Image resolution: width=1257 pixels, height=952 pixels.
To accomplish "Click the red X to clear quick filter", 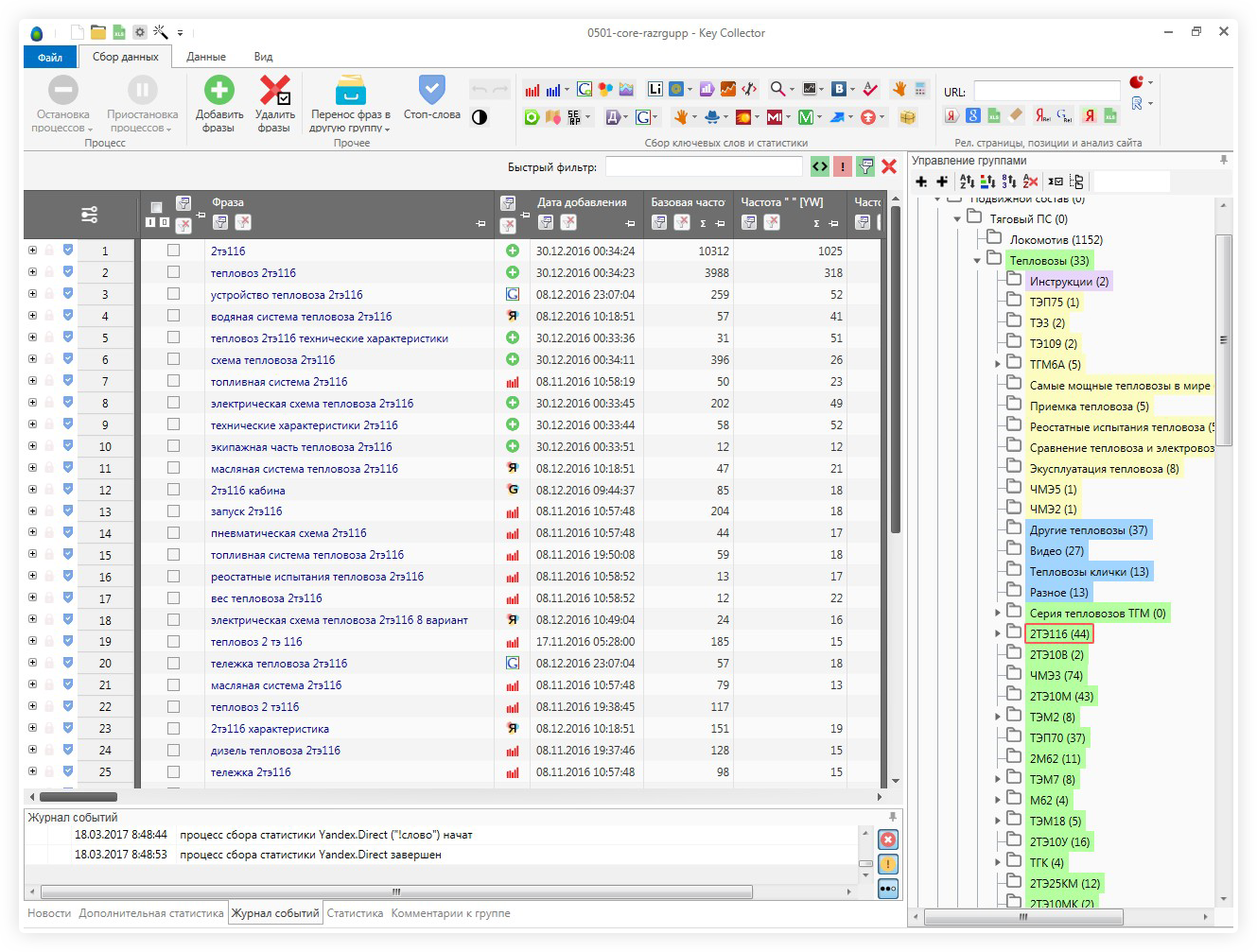I will pos(889,166).
